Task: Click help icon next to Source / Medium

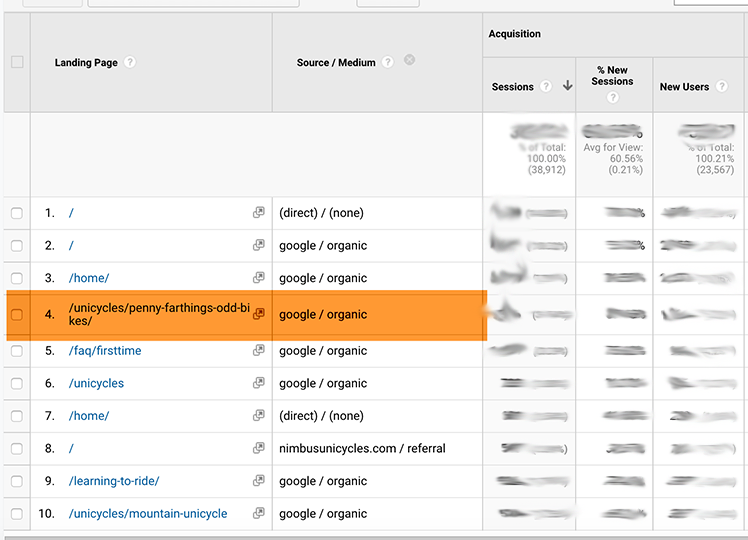Action: pyautogui.click(x=388, y=62)
